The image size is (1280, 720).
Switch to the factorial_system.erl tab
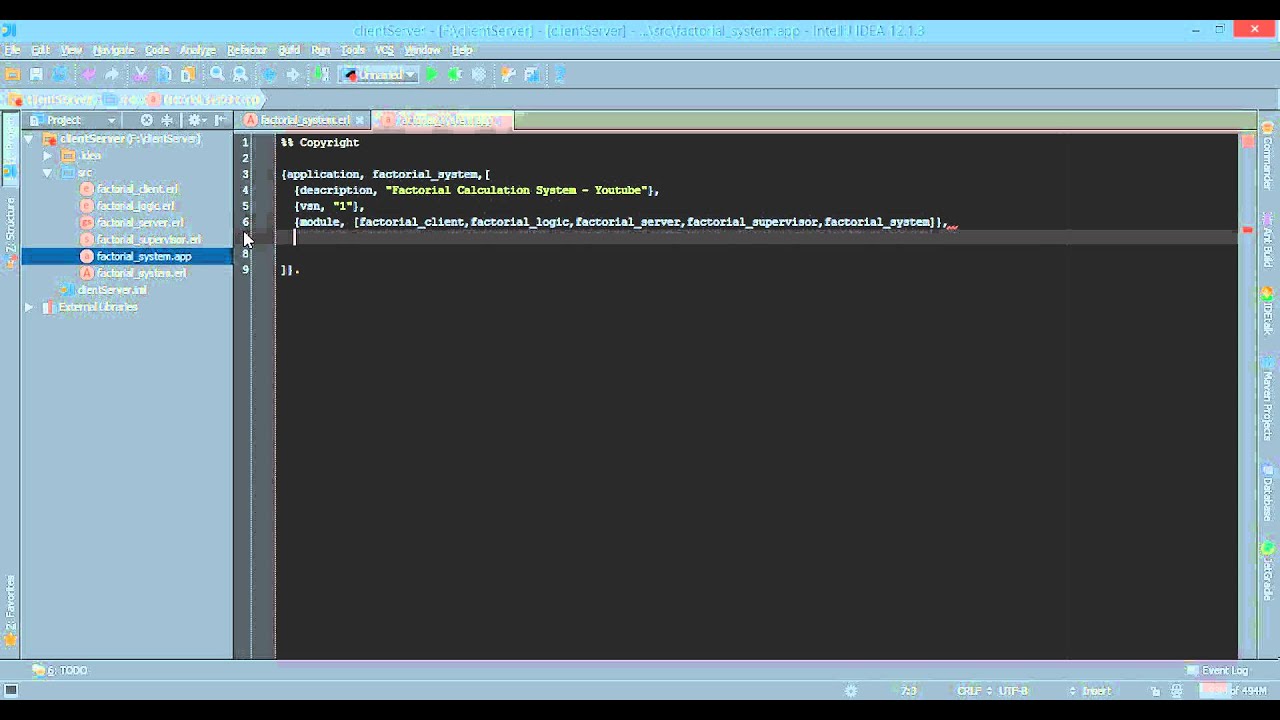coord(304,120)
